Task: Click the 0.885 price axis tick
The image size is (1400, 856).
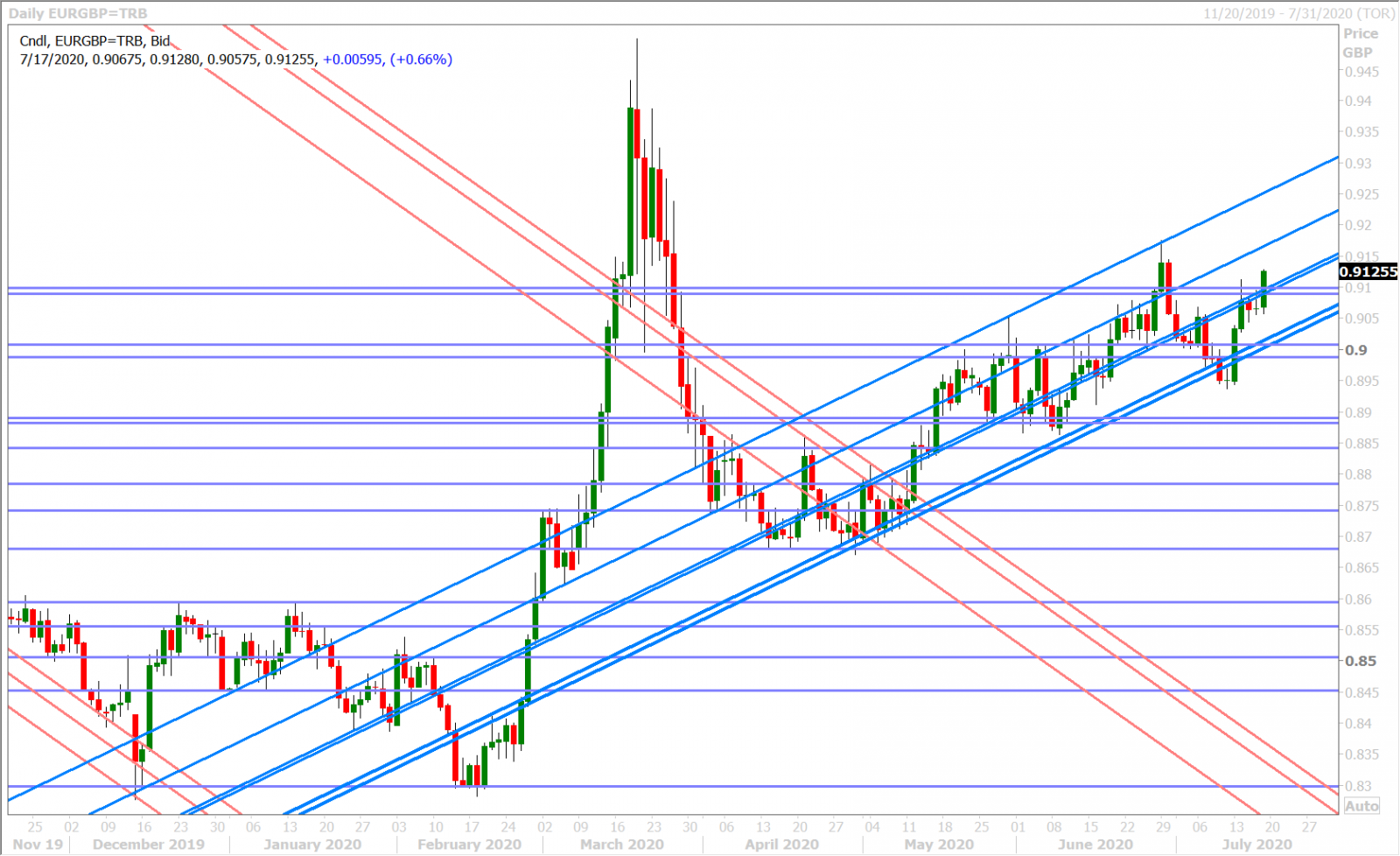Action: (1362, 444)
